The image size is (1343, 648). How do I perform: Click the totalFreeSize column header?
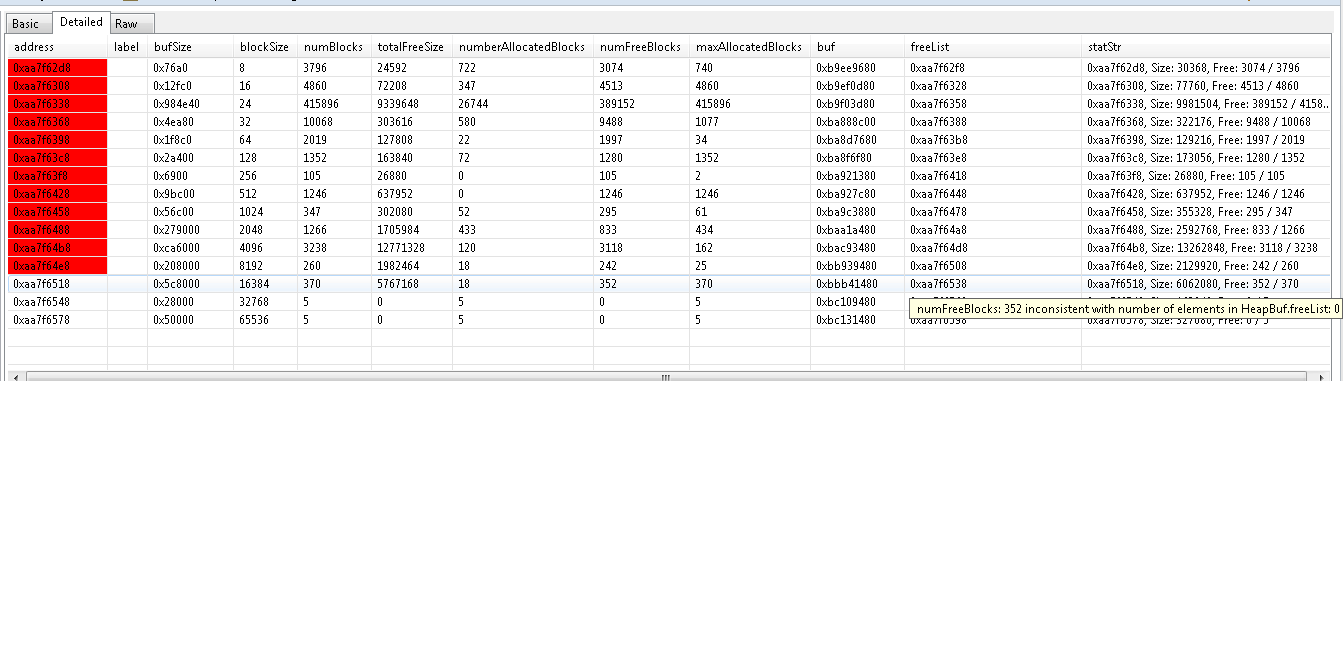tap(411, 47)
